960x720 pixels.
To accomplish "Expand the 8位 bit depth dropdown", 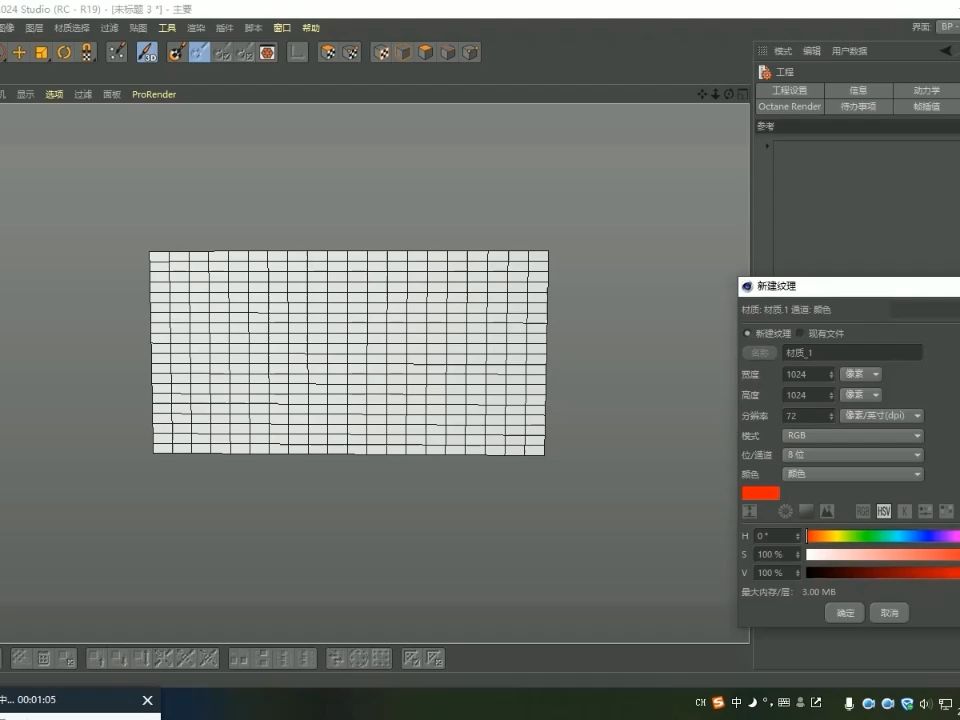I will (x=851, y=454).
